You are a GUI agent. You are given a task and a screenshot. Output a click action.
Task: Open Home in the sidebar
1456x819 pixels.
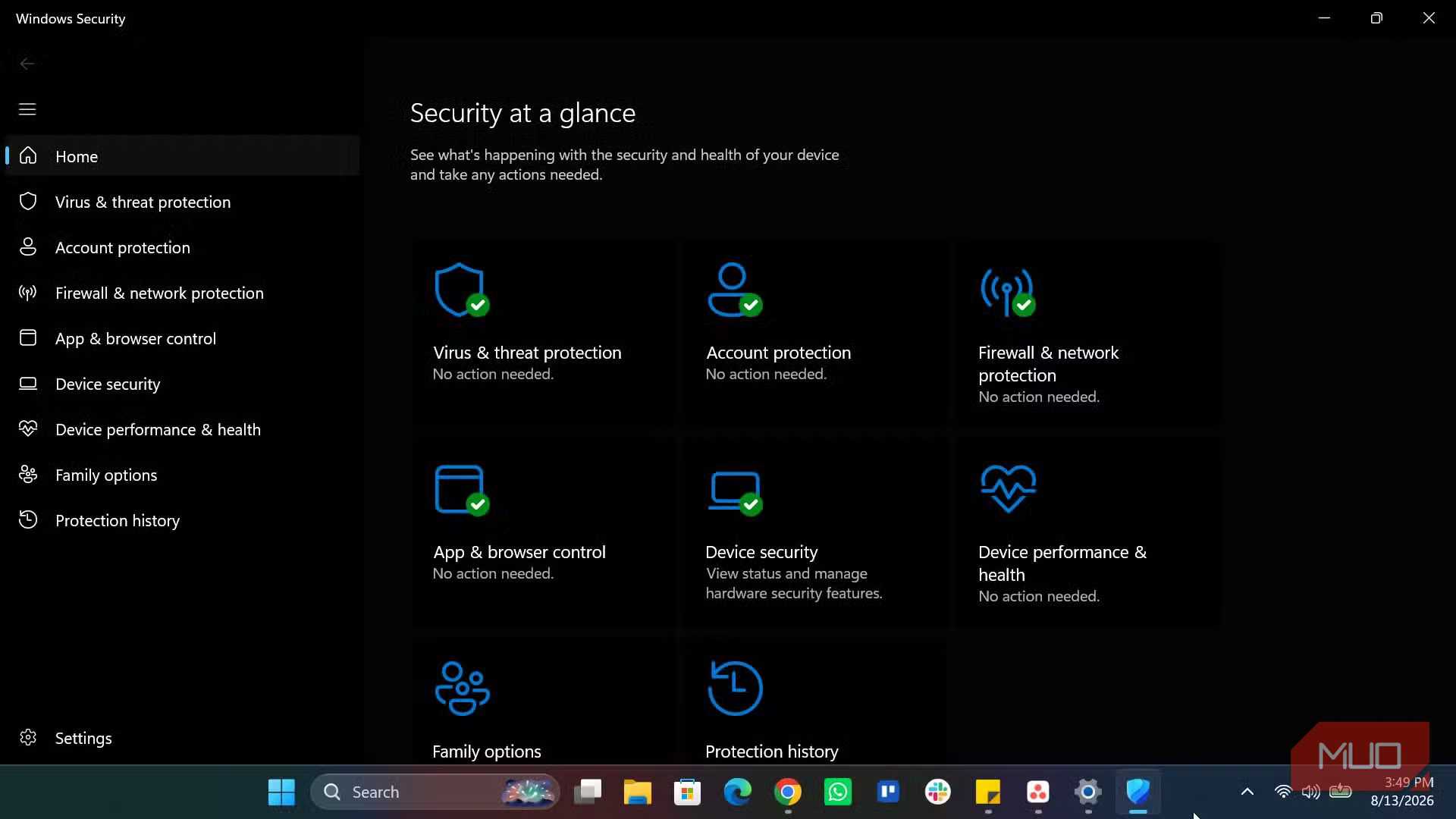tap(182, 156)
